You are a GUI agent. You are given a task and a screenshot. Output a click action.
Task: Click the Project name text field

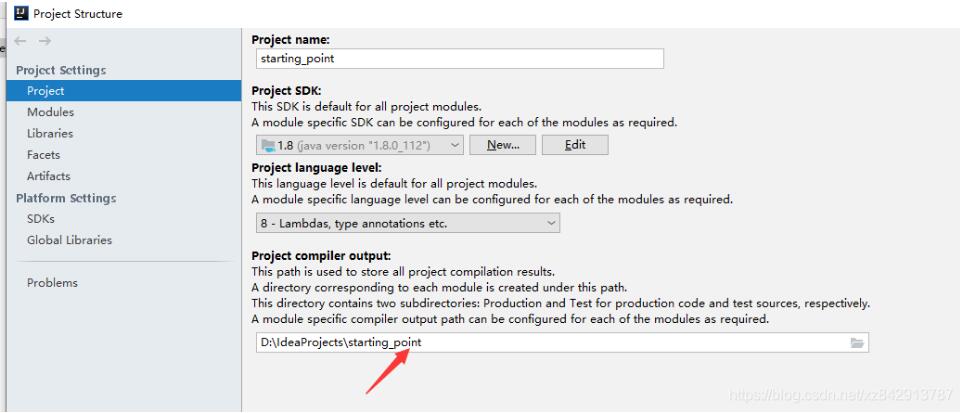click(x=458, y=59)
